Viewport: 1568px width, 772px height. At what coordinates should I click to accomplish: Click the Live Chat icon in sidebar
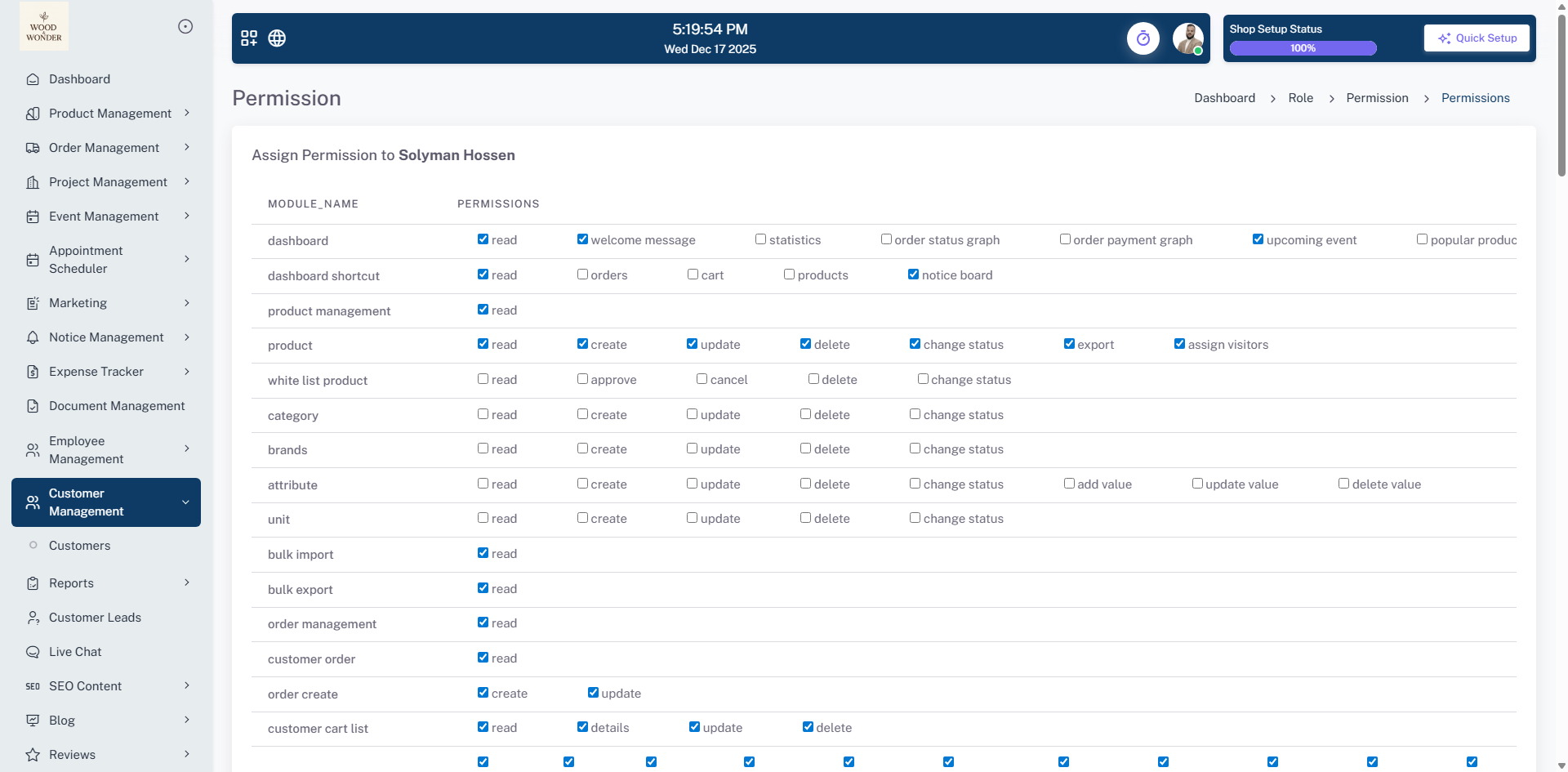[33, 652]
